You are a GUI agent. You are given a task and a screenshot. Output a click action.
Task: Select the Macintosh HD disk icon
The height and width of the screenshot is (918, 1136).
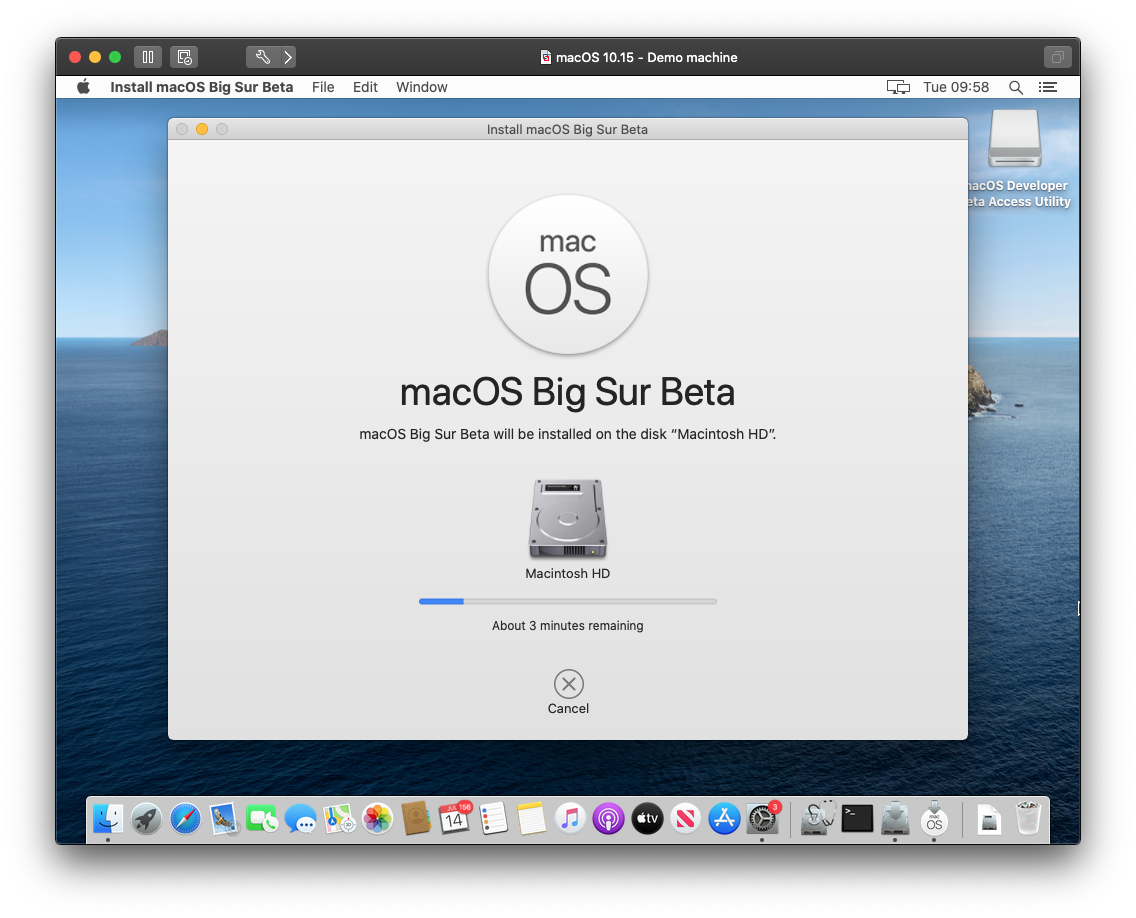tap(568, 519)
